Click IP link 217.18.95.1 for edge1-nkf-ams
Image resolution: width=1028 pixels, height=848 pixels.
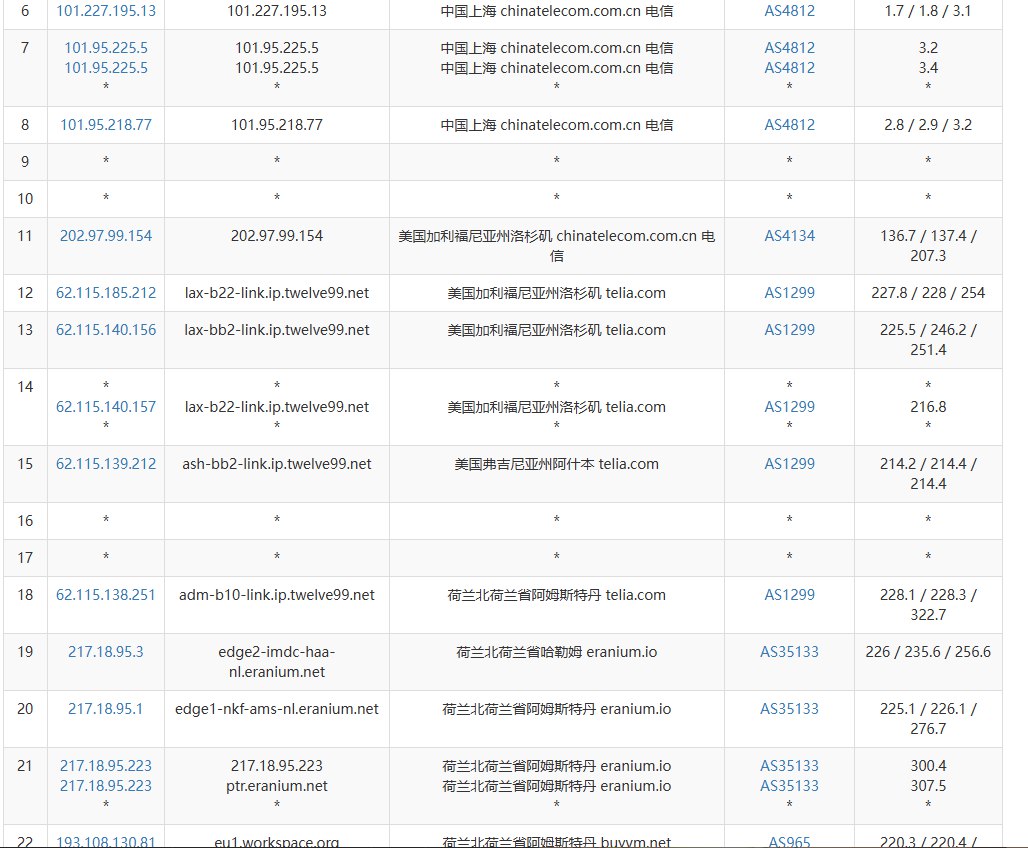(x=105, y=708)
